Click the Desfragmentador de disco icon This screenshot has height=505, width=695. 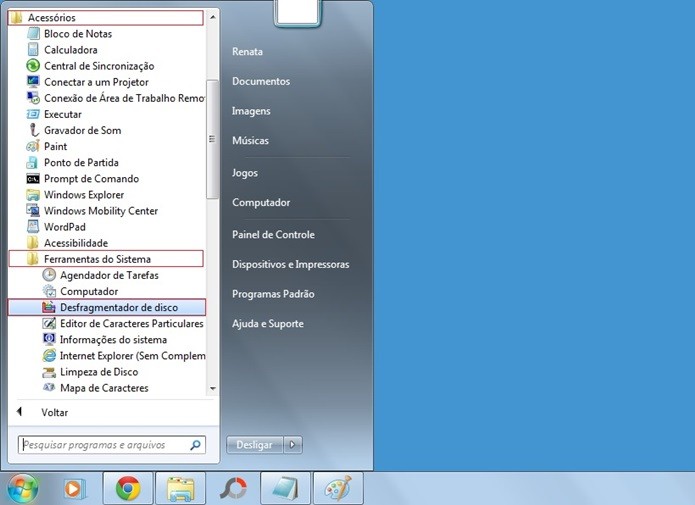pyautogui.click(x=49, y=307)
